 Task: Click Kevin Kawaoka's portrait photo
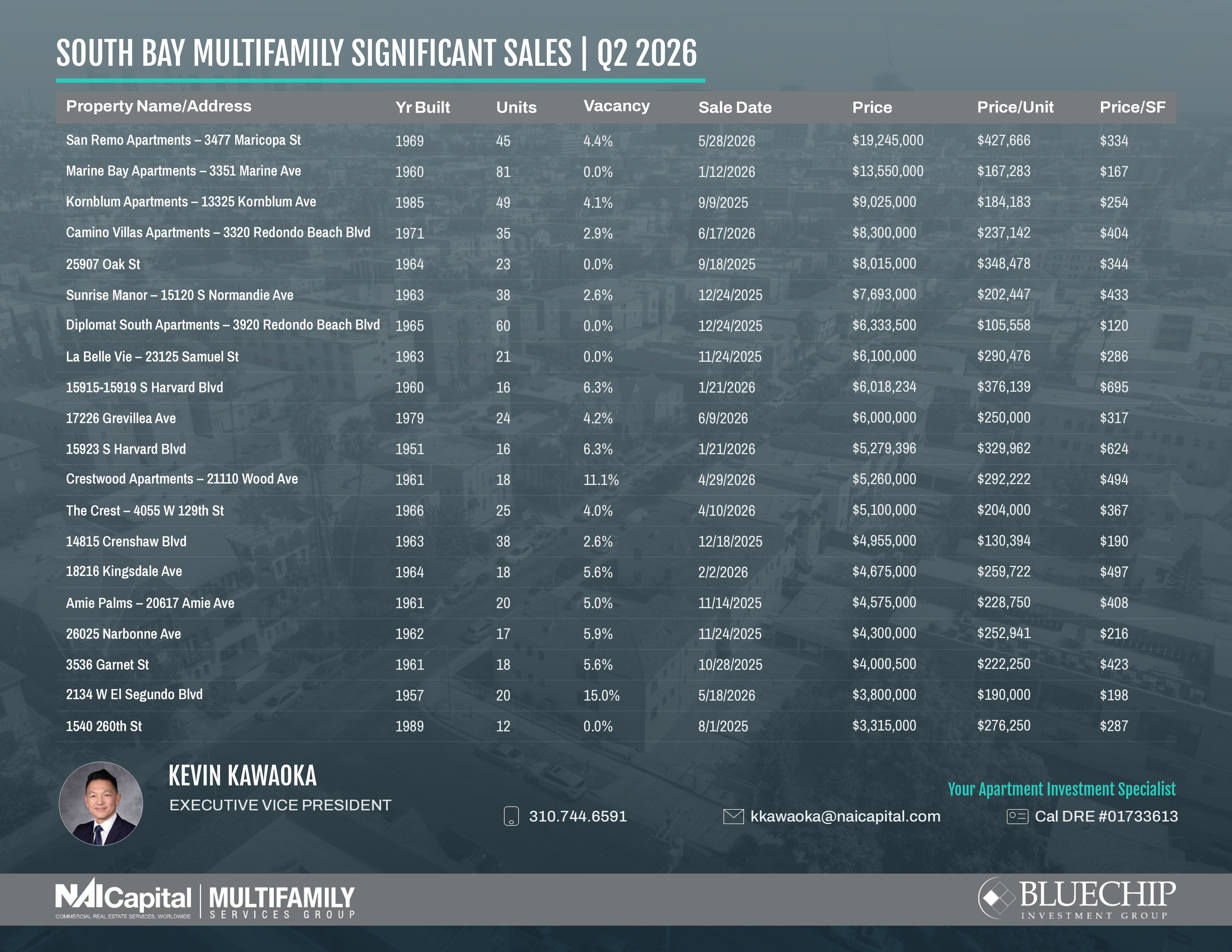pyautogui.click(x=101, y=803)
